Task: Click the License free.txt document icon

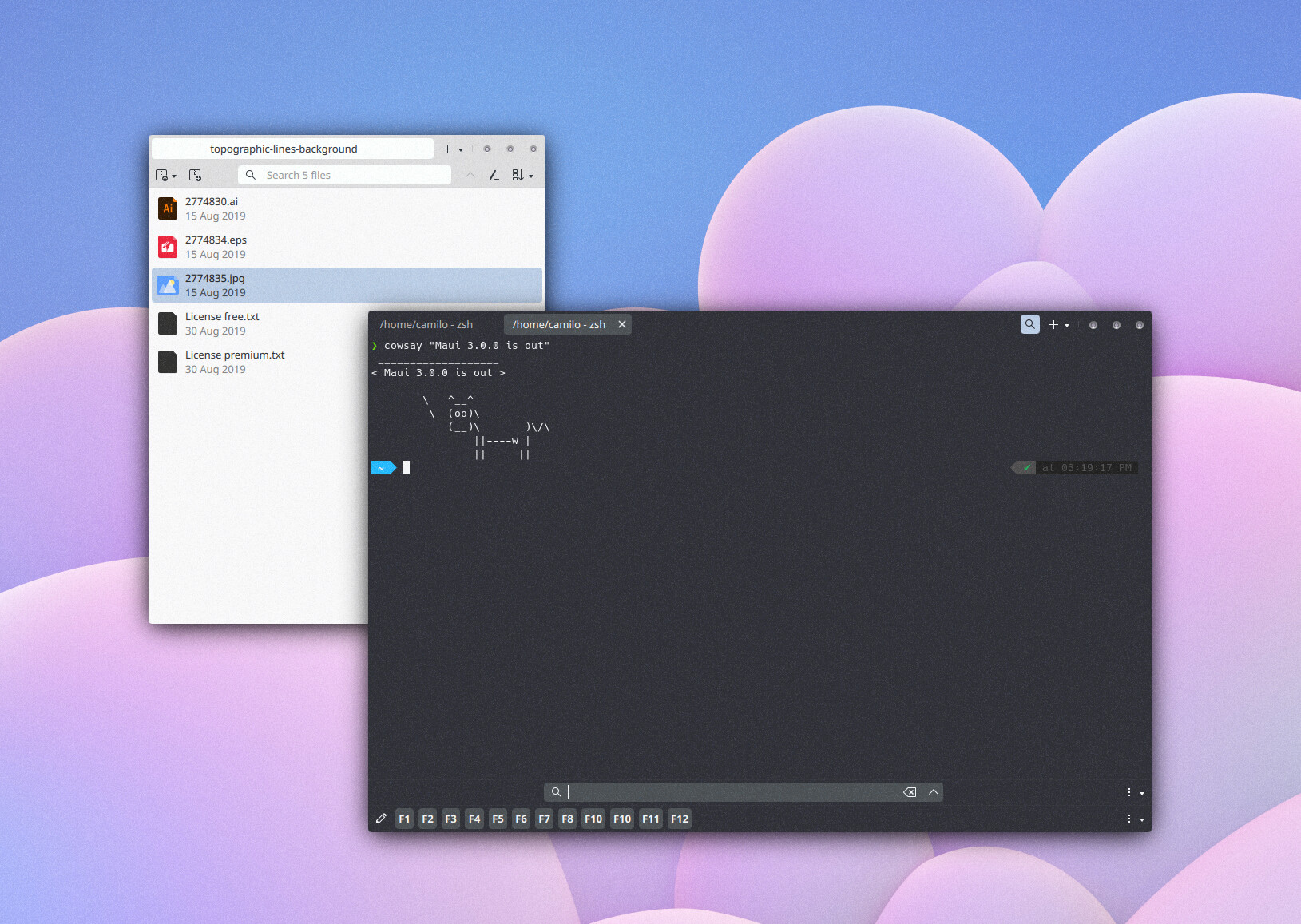Action: tap(168, 323)
